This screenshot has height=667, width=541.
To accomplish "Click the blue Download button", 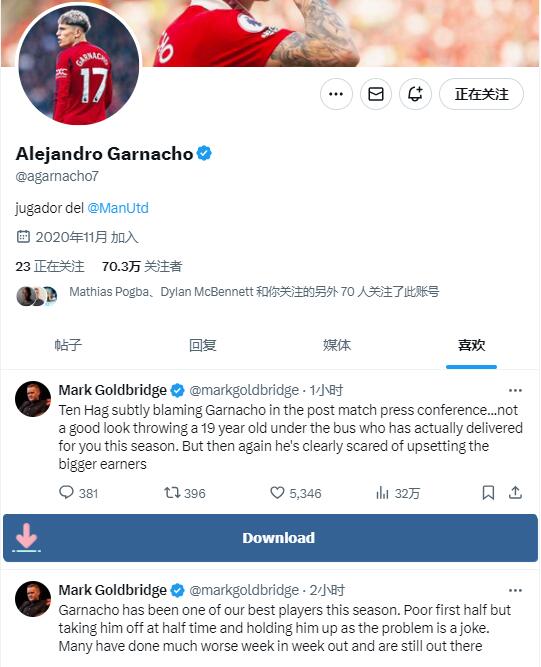I will (x=270, y=538).
